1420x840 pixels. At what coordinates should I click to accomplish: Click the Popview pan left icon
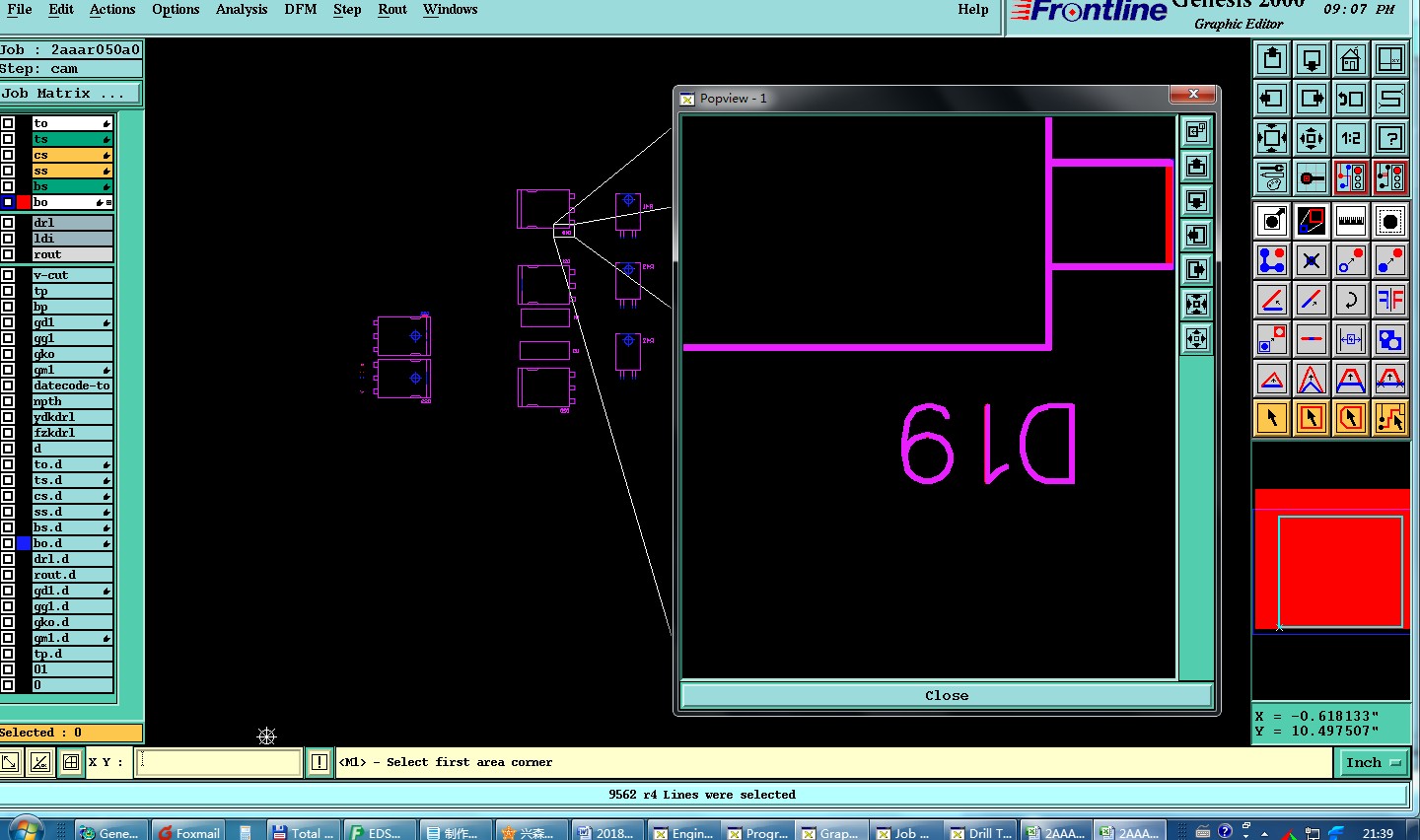click(x=1196, y=235)
